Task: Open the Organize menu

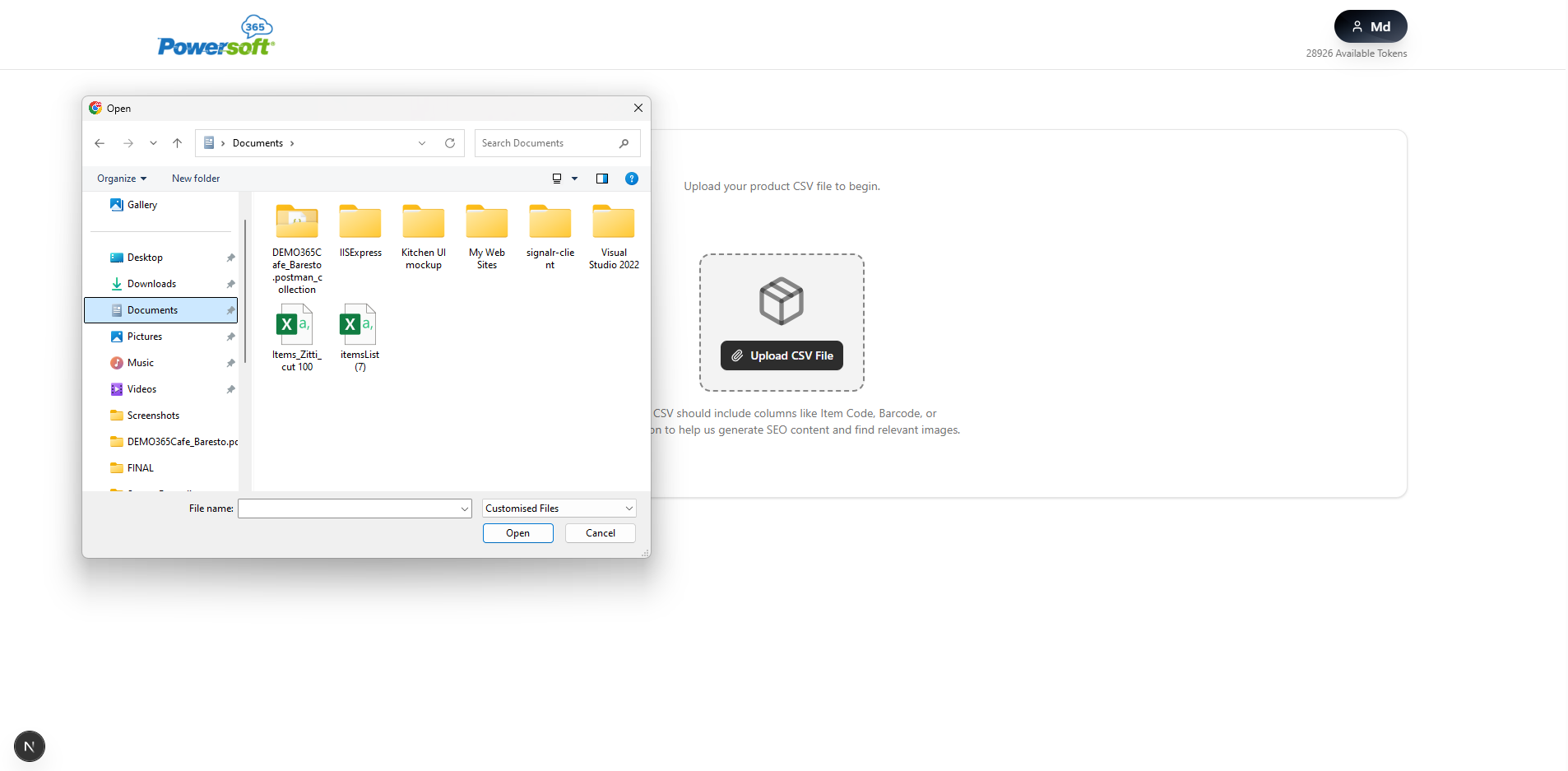Action: tap(121, 179)
